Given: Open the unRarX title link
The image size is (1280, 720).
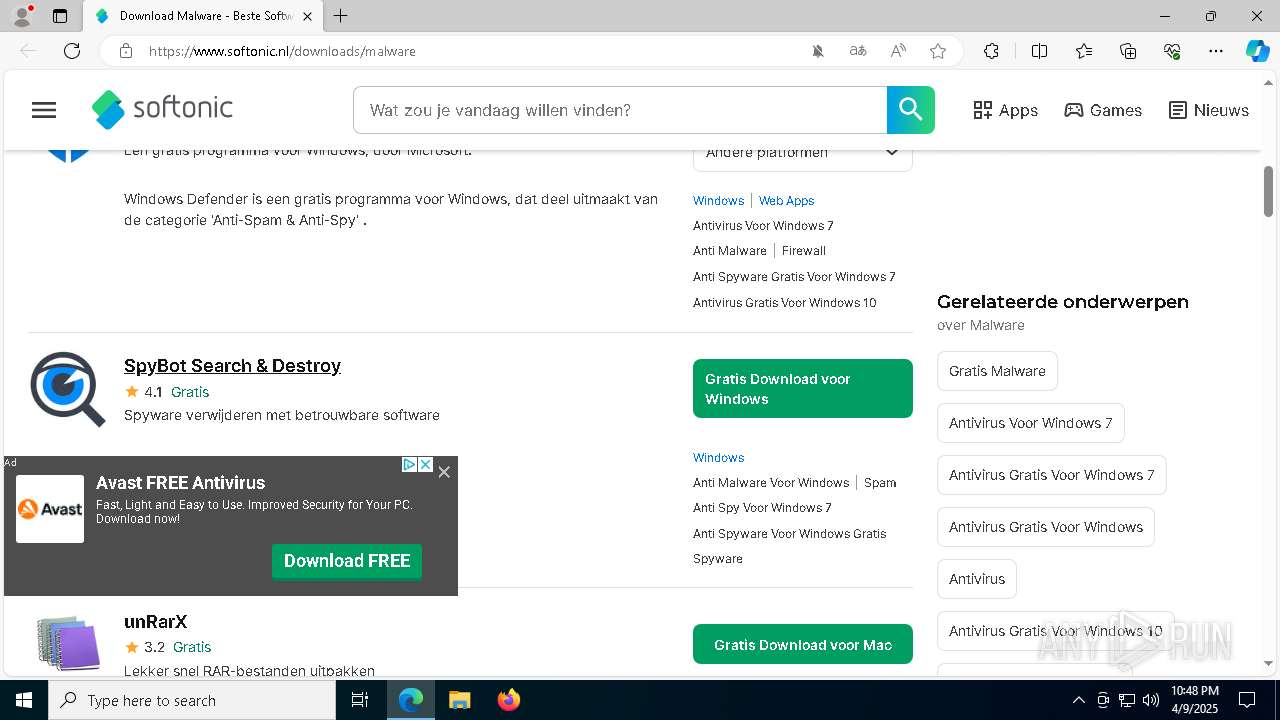Looking at the screenshot, I should [155, 622].
